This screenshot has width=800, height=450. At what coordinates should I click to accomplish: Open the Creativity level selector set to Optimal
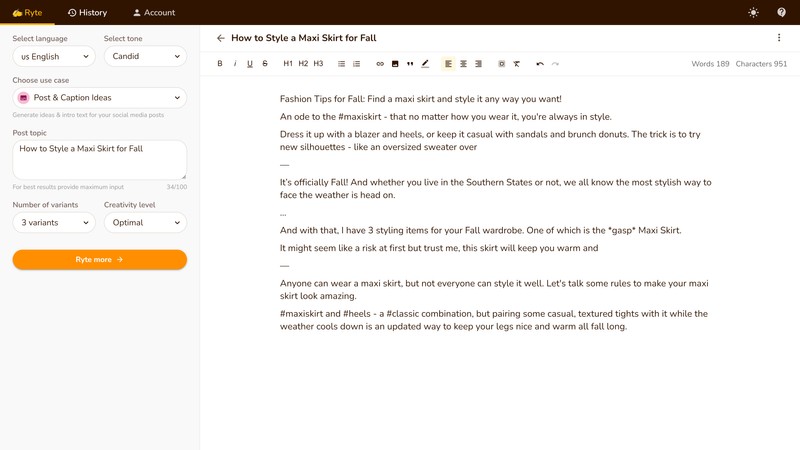tap(145, 223)
